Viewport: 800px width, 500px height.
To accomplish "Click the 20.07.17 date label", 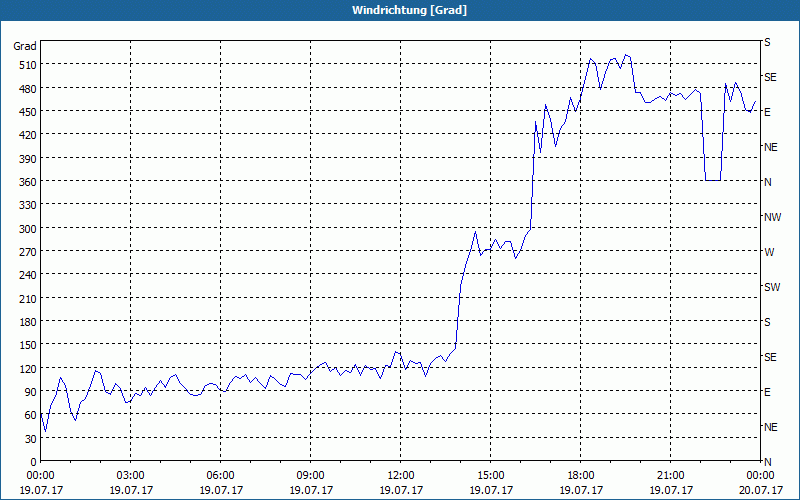I will pyautogui.click(x=760, y=490).
